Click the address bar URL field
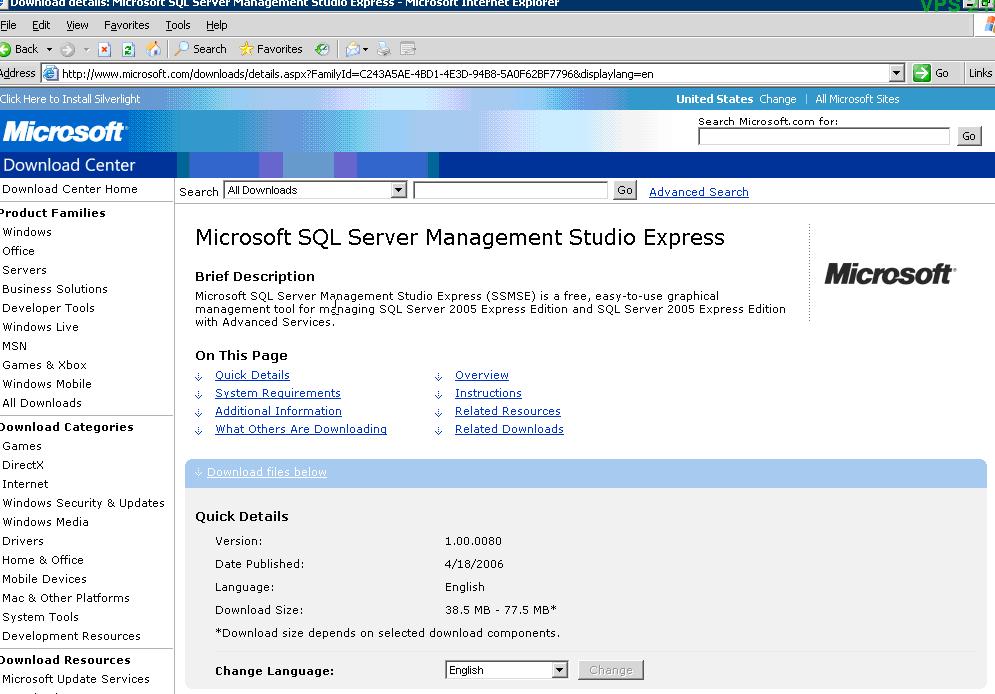 coord(474,74)
